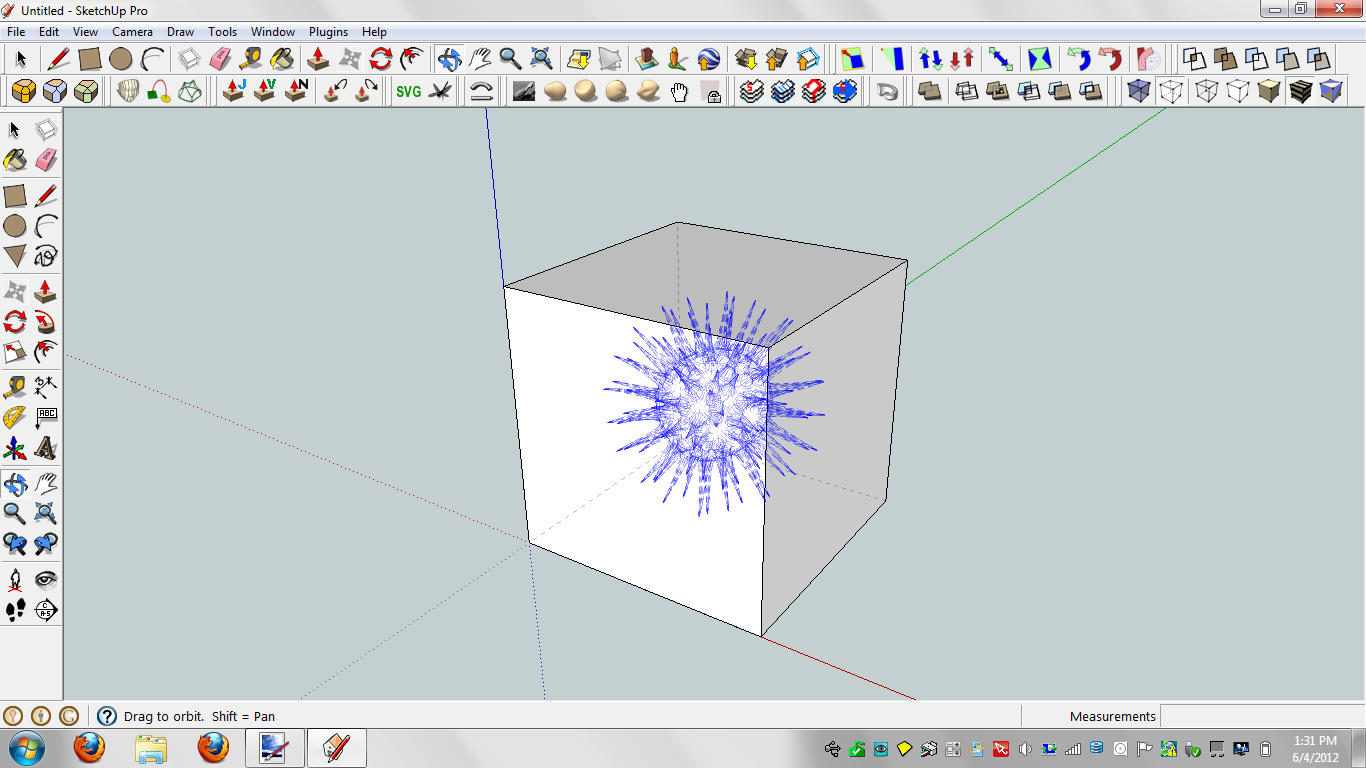Open the Plugins menu
The width and height of the screenshot is (1366, 768).
(x=328, y=32)
